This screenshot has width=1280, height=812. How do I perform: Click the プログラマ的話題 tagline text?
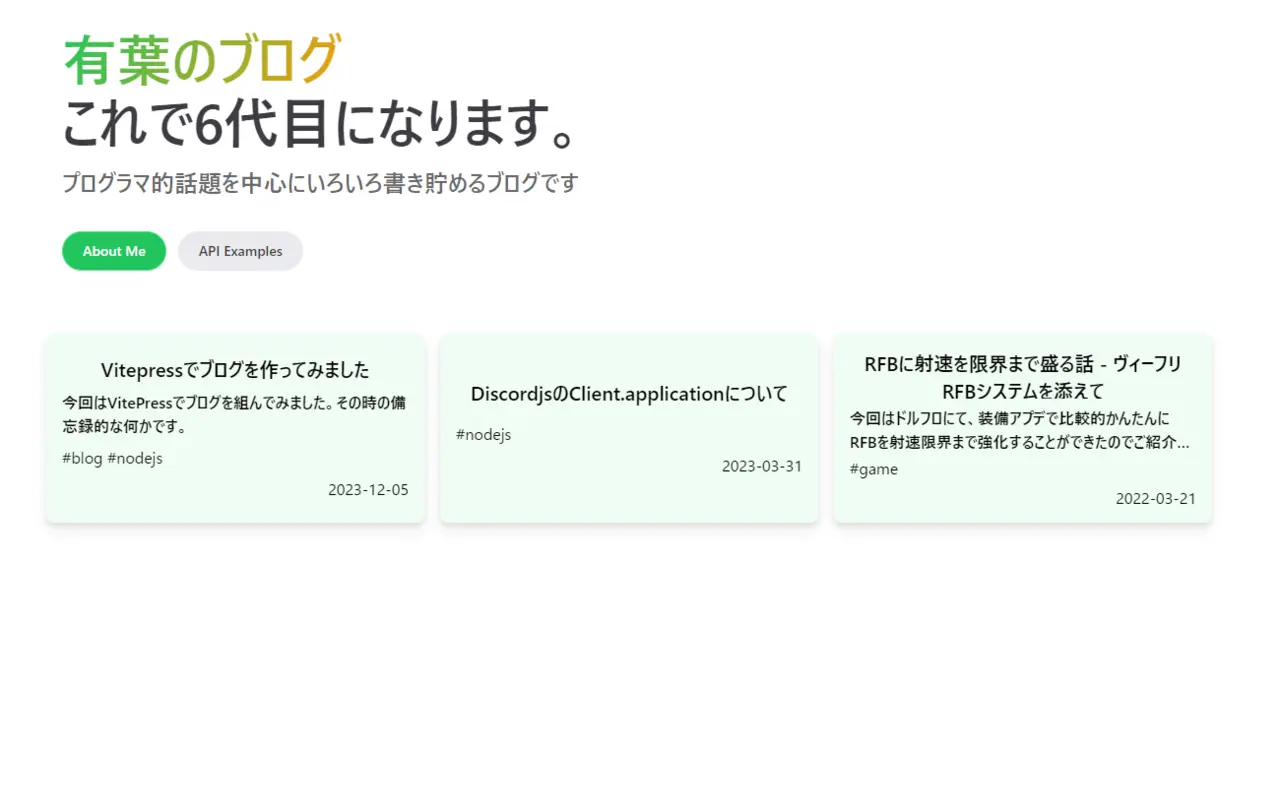[320, 183]
